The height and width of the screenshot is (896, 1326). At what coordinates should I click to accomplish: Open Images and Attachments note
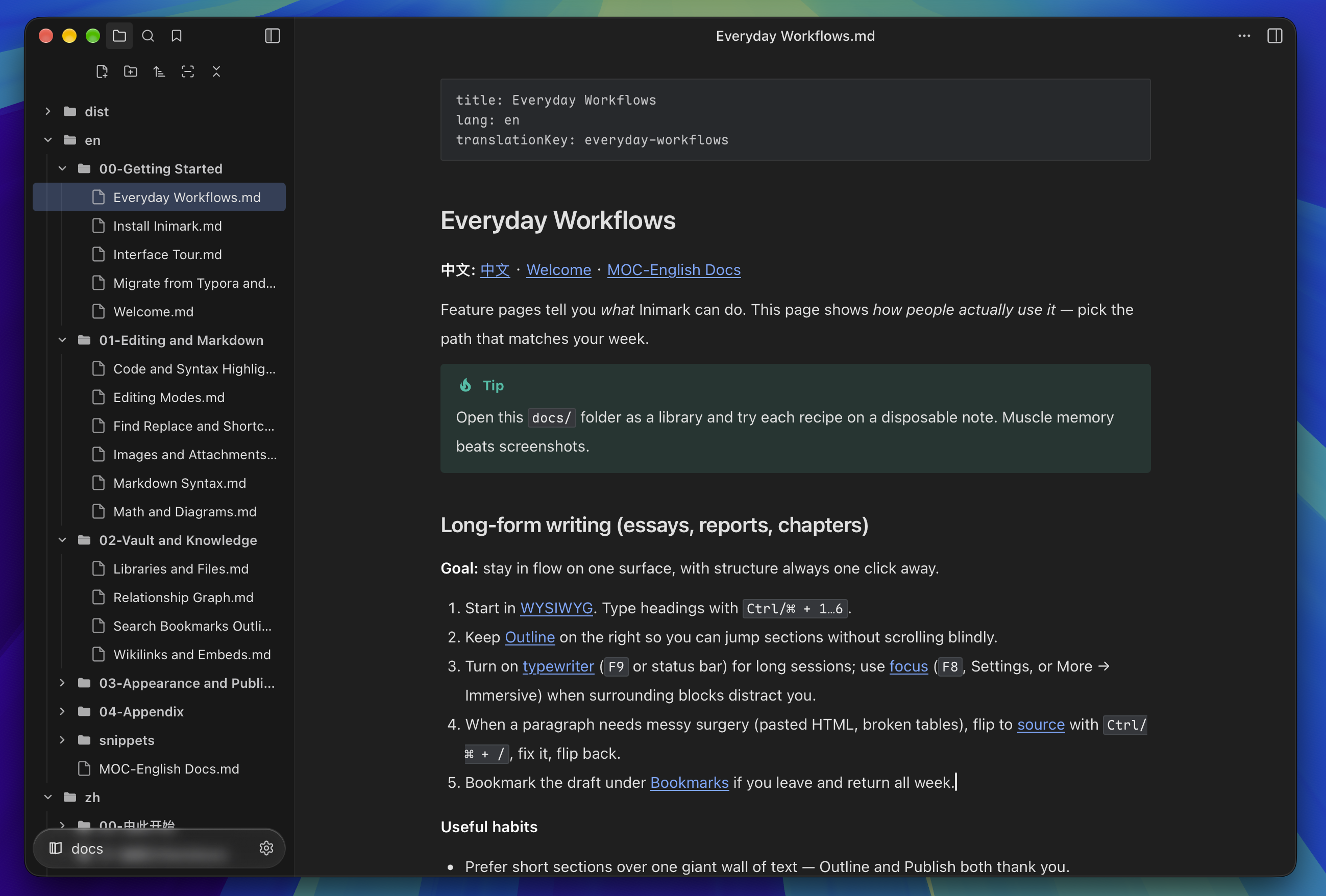159,454
